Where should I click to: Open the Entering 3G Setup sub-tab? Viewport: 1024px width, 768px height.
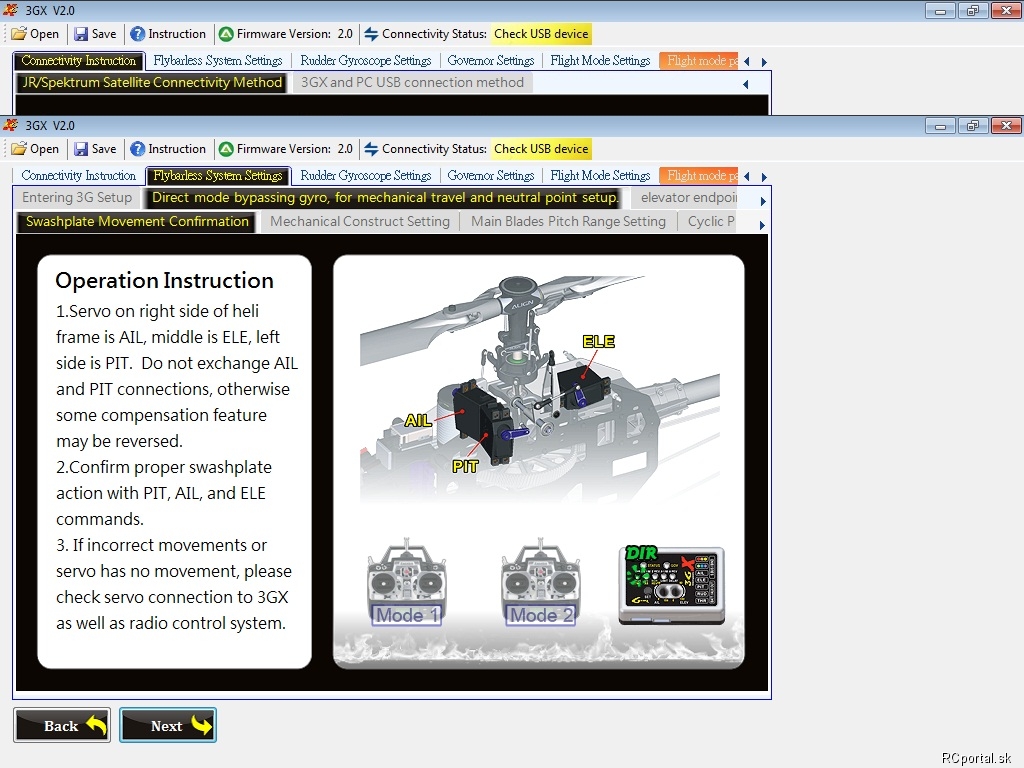tap(77, 198)
